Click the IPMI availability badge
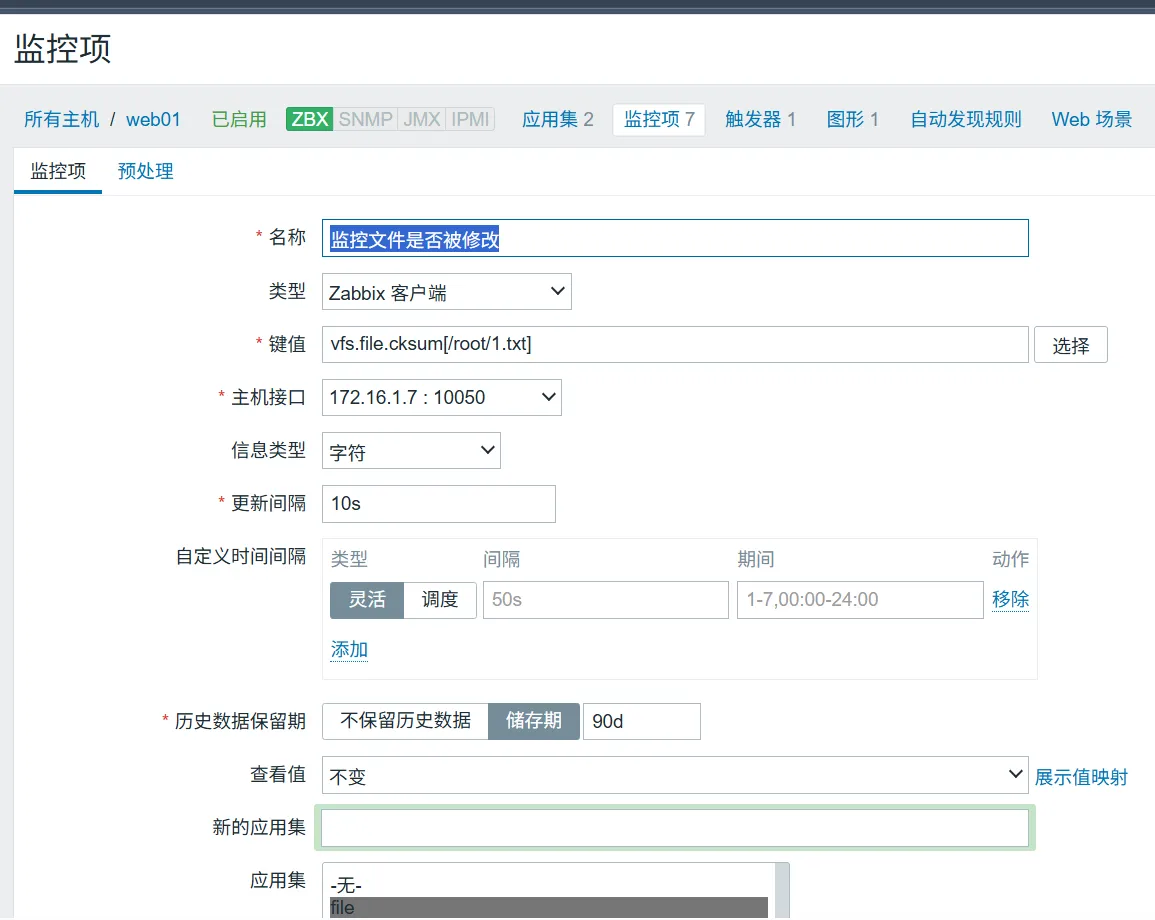Viewport: 1155px width, 920px height. (470, 119)
